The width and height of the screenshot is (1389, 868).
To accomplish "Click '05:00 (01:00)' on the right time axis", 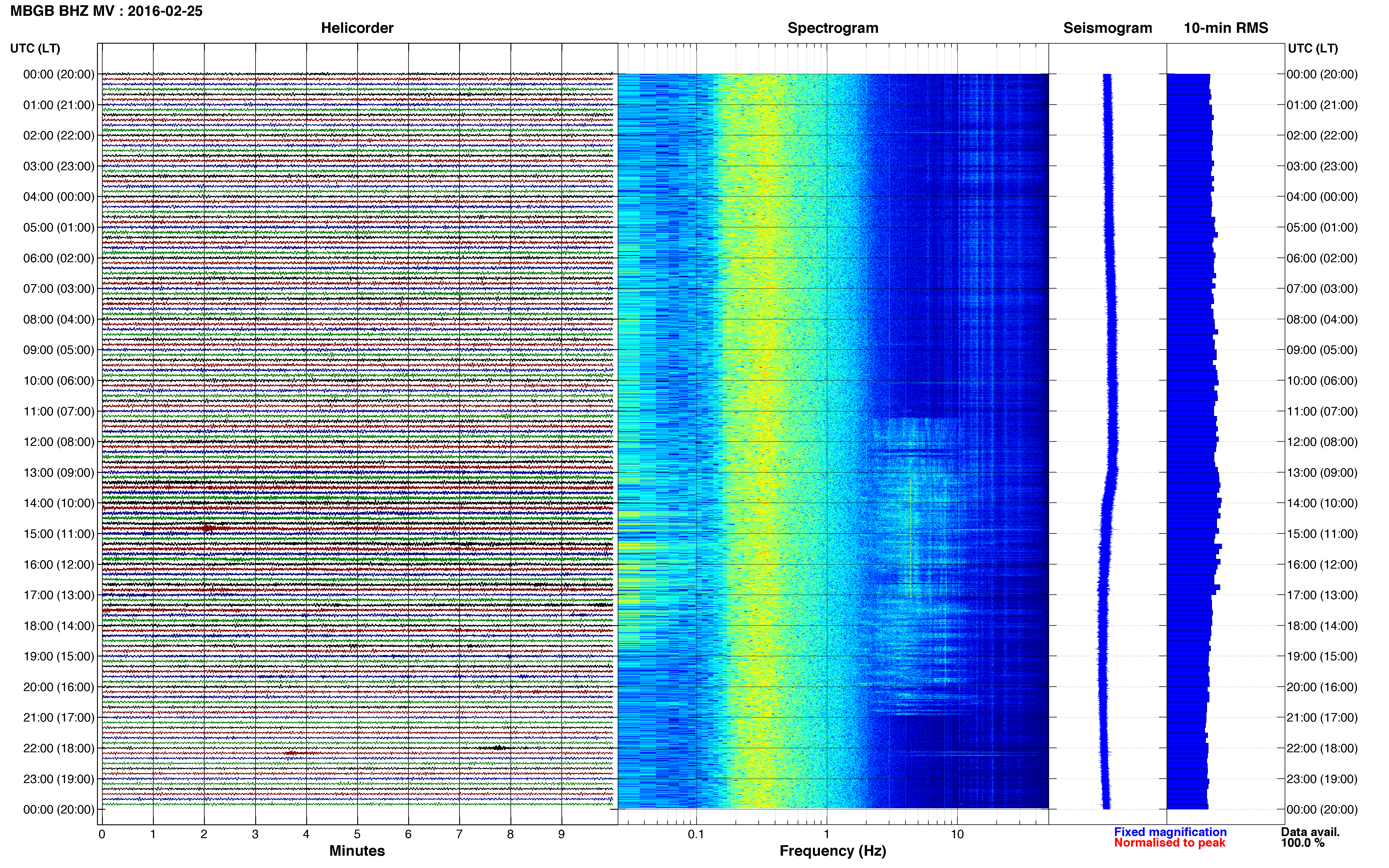I will (1322, 227).
